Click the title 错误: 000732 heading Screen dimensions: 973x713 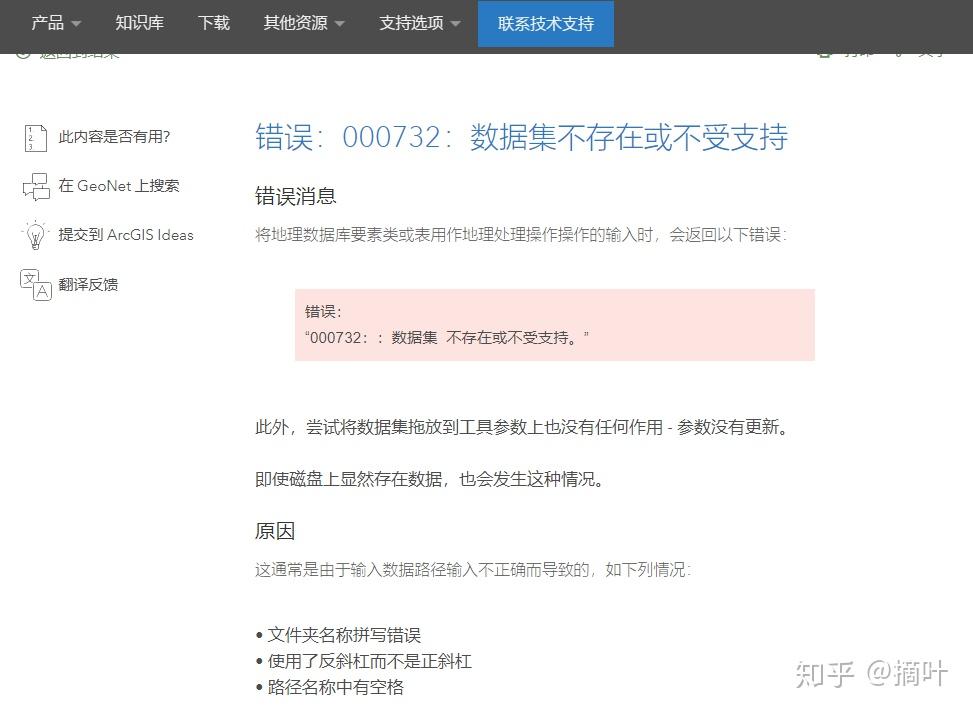[x=522, y=137]
